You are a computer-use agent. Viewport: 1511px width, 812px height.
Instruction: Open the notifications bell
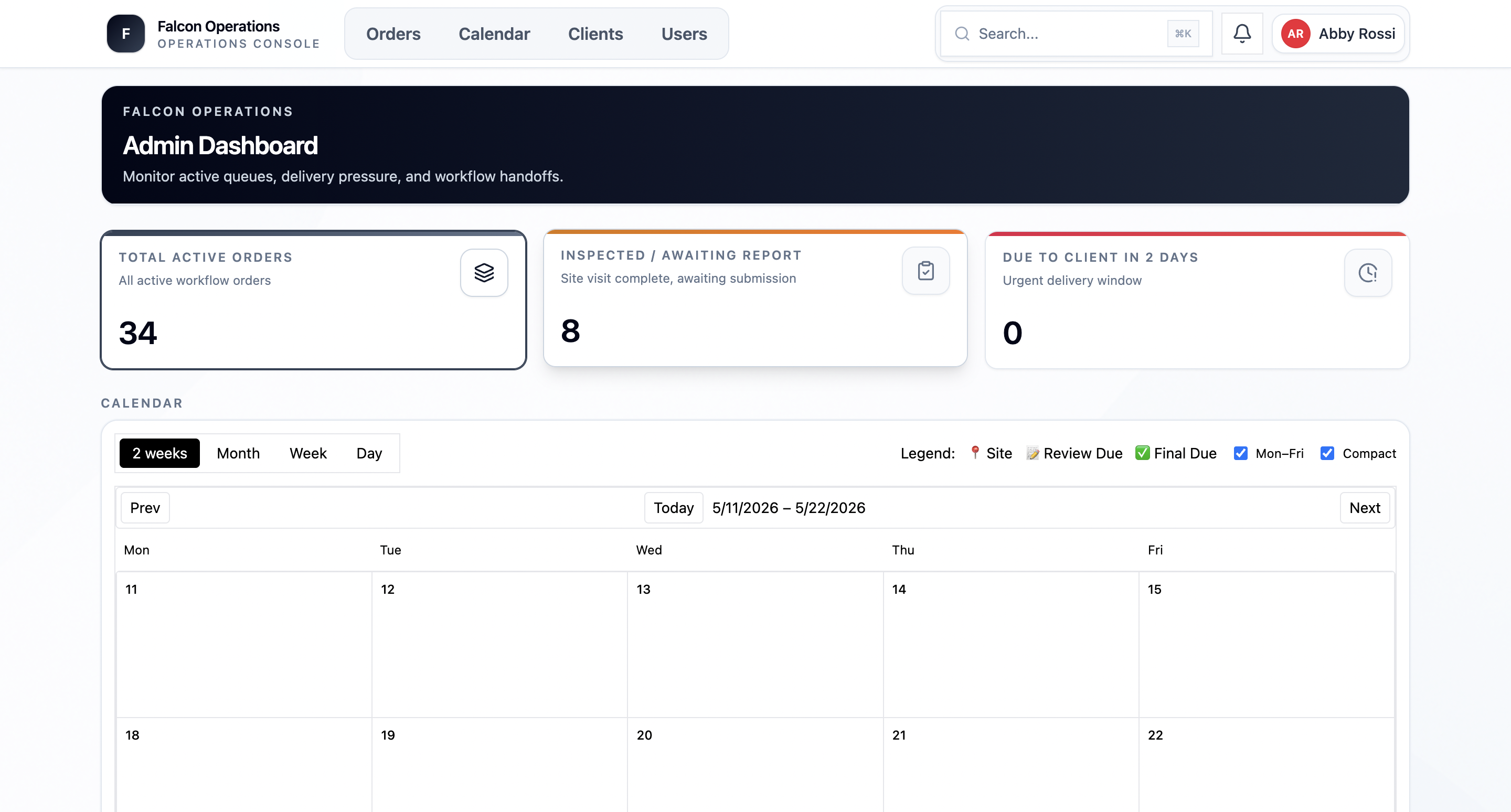tap(1242, 34)
